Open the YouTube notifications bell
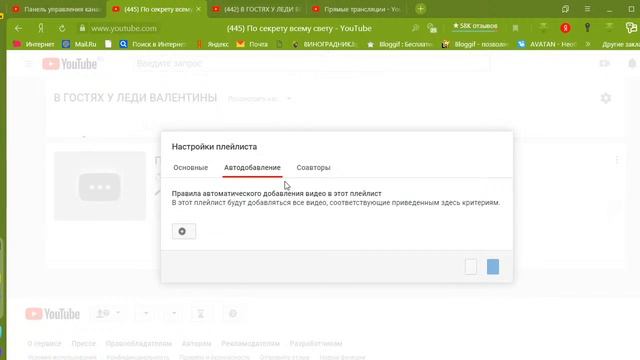The height and width of the screenshot is (360, 640). (632, 63)
